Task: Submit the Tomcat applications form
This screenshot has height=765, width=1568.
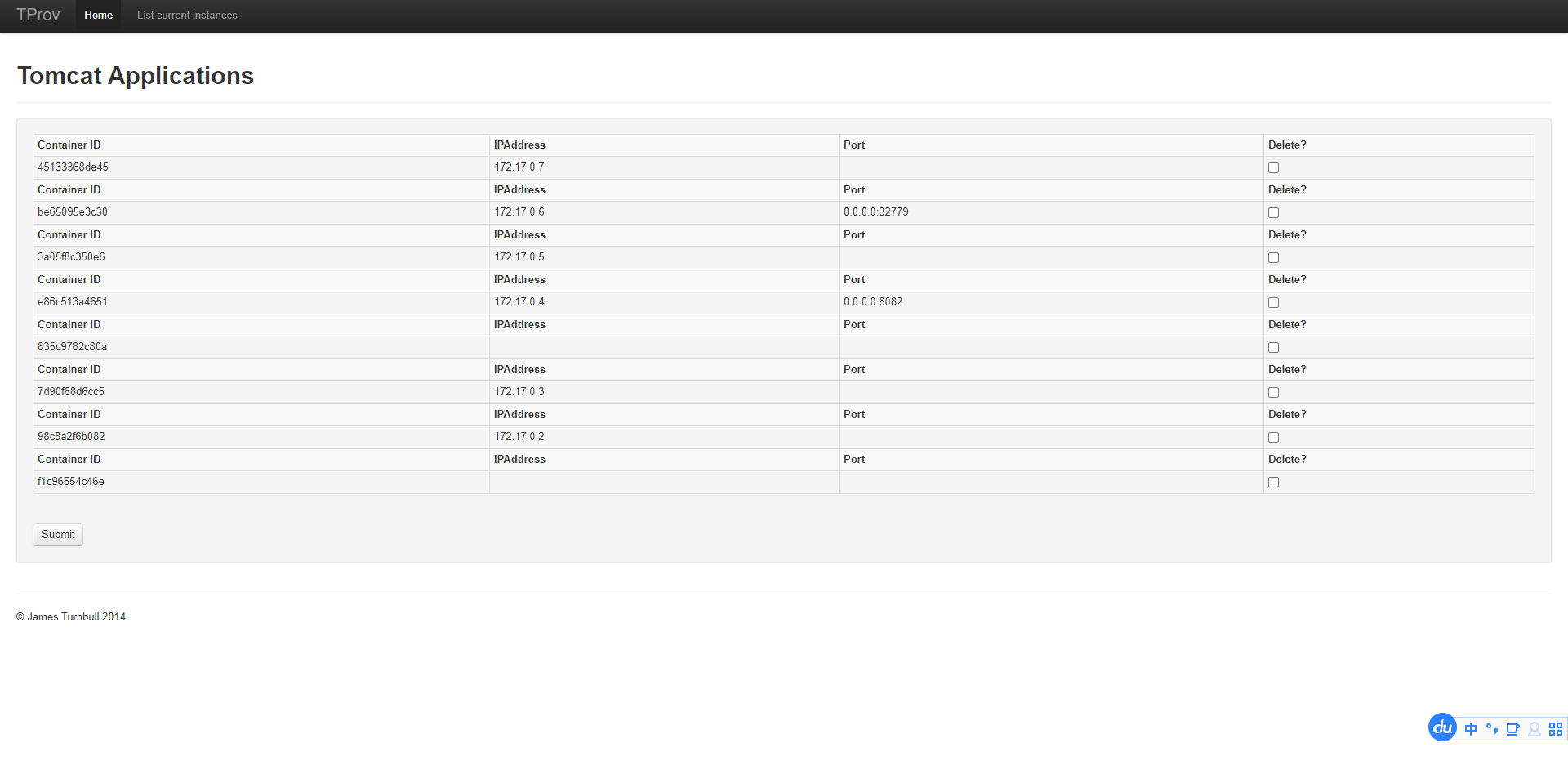Action: tap(58, 535)
